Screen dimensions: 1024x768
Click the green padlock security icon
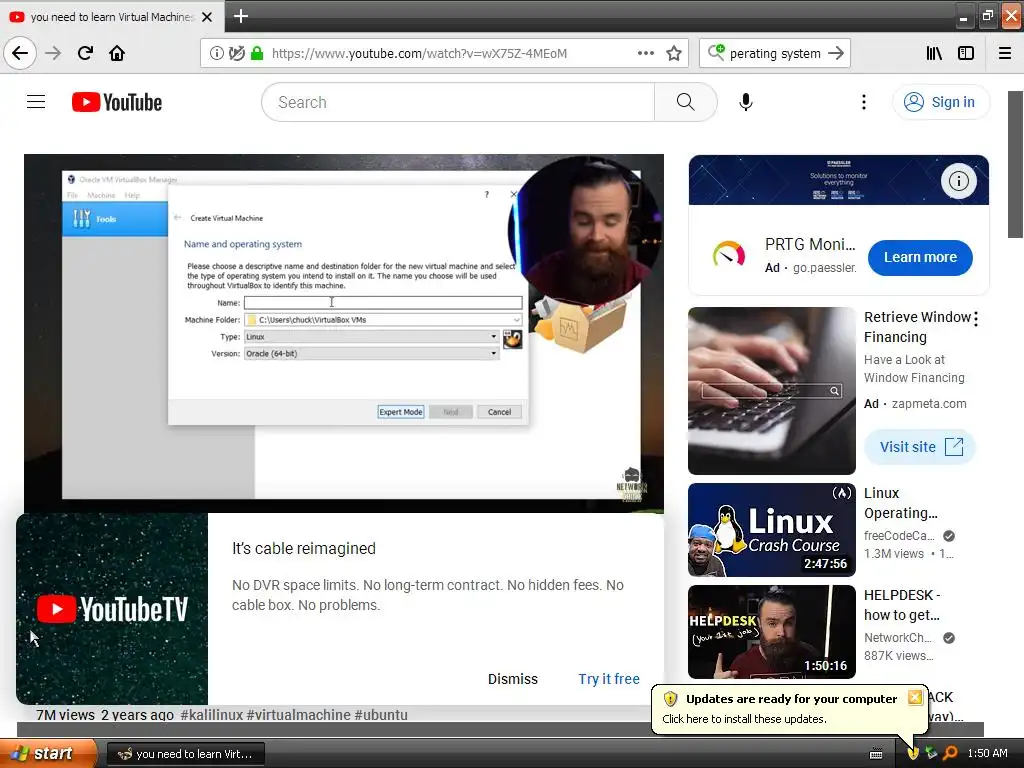pos(257,54)
